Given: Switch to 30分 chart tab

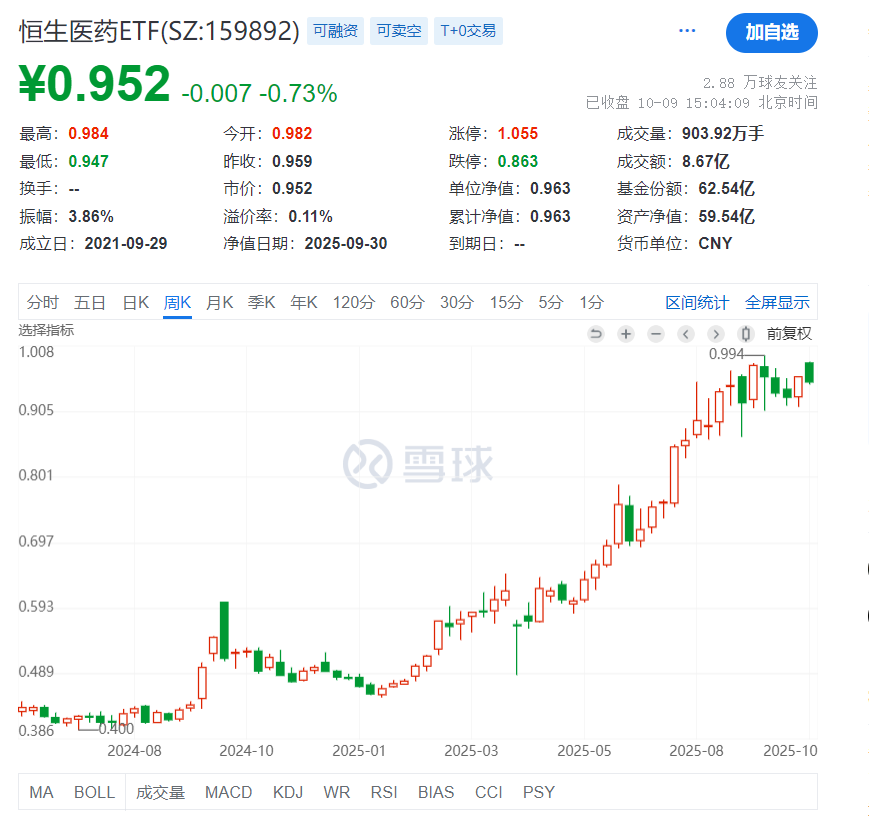Looking at the screenshot, I should (457, 303).
